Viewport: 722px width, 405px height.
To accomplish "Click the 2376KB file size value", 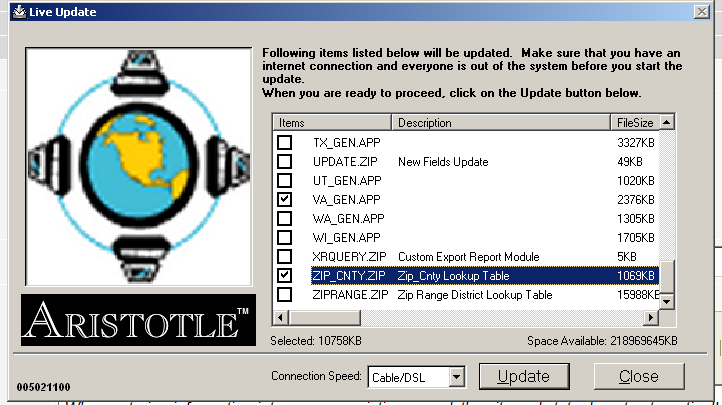I will click(636, 199).
